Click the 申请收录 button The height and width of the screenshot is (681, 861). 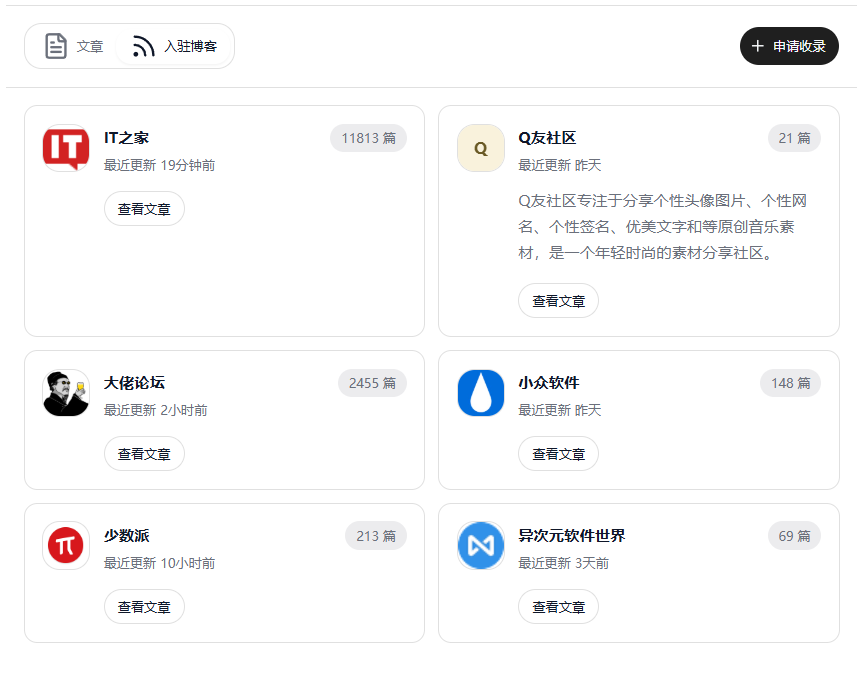tap(789, 46)
